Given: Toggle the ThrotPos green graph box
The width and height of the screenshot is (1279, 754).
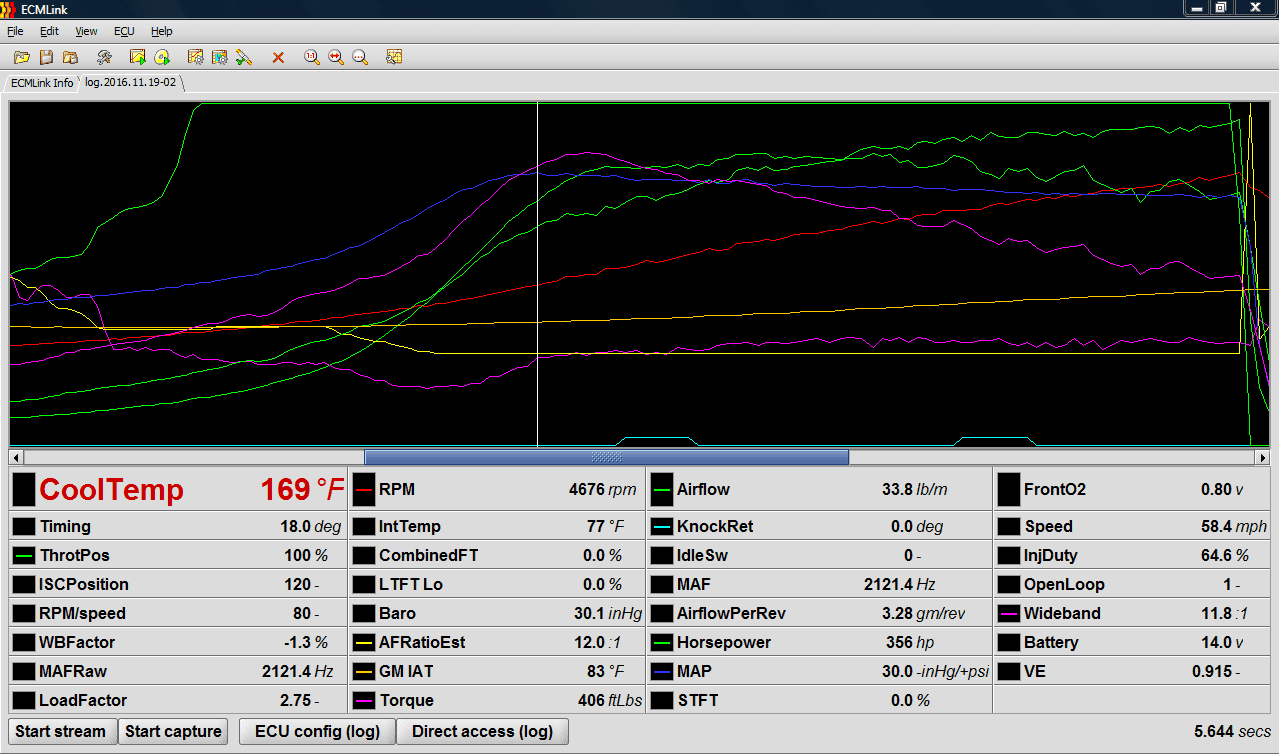Looking at the screenshot, I should click(x=23, y=555).
